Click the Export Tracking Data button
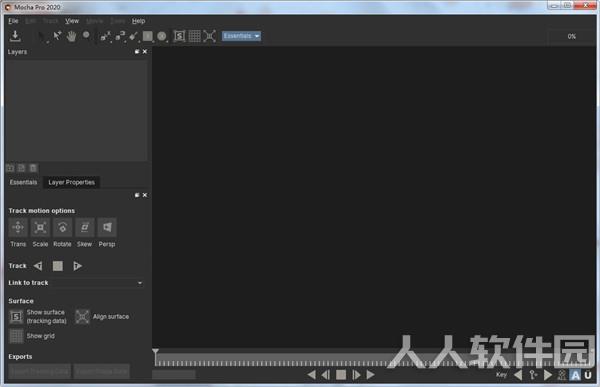The width and height of the screenshot is (600, 387). click(x=40, y=371)
